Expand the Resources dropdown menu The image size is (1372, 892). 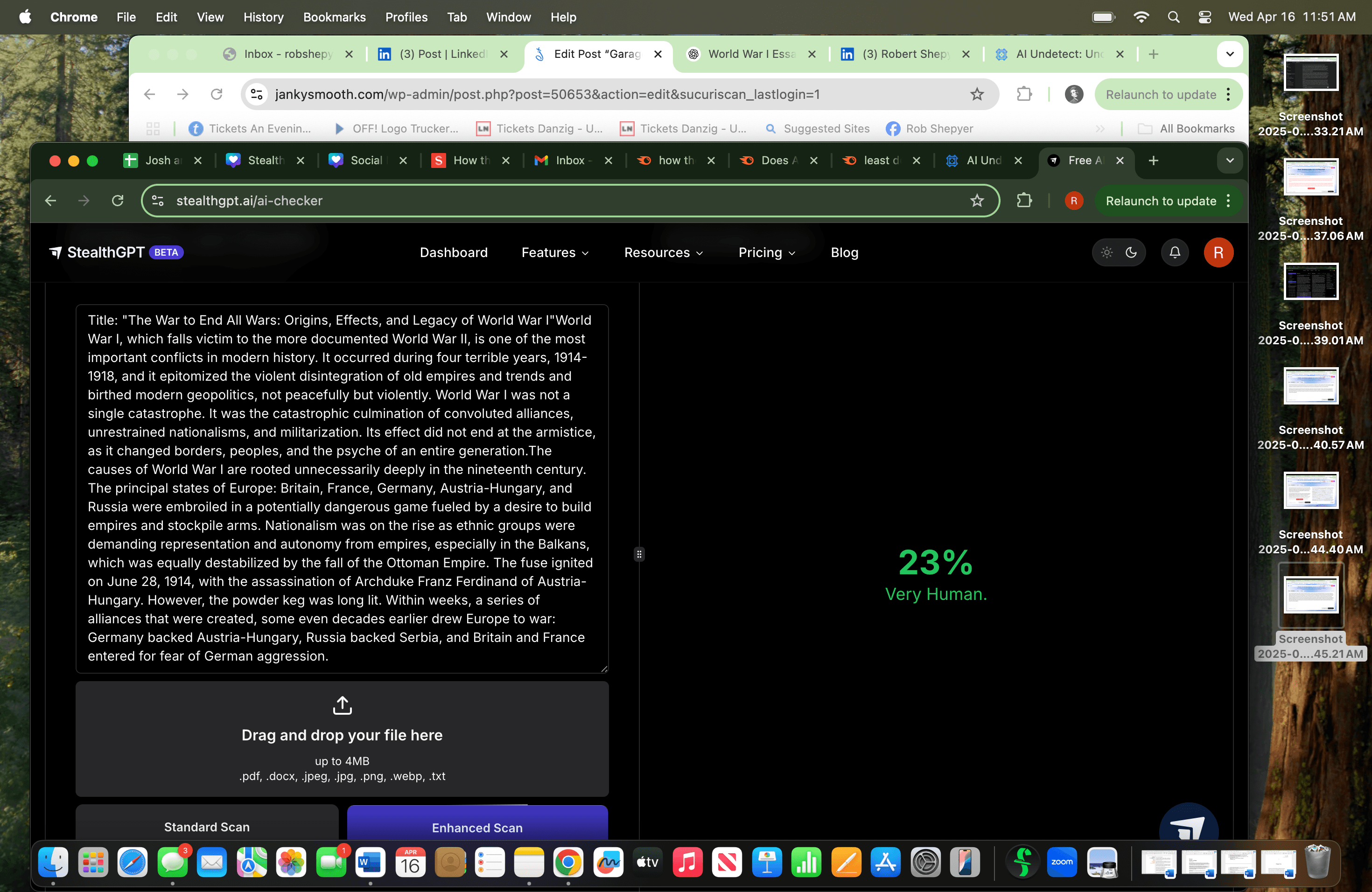click(663, 252)
